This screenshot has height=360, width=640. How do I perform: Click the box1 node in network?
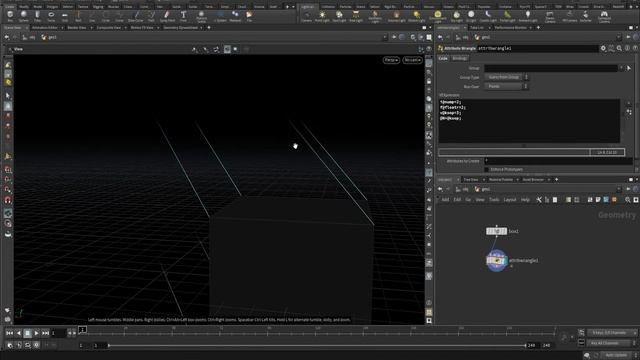coord(496,231)
